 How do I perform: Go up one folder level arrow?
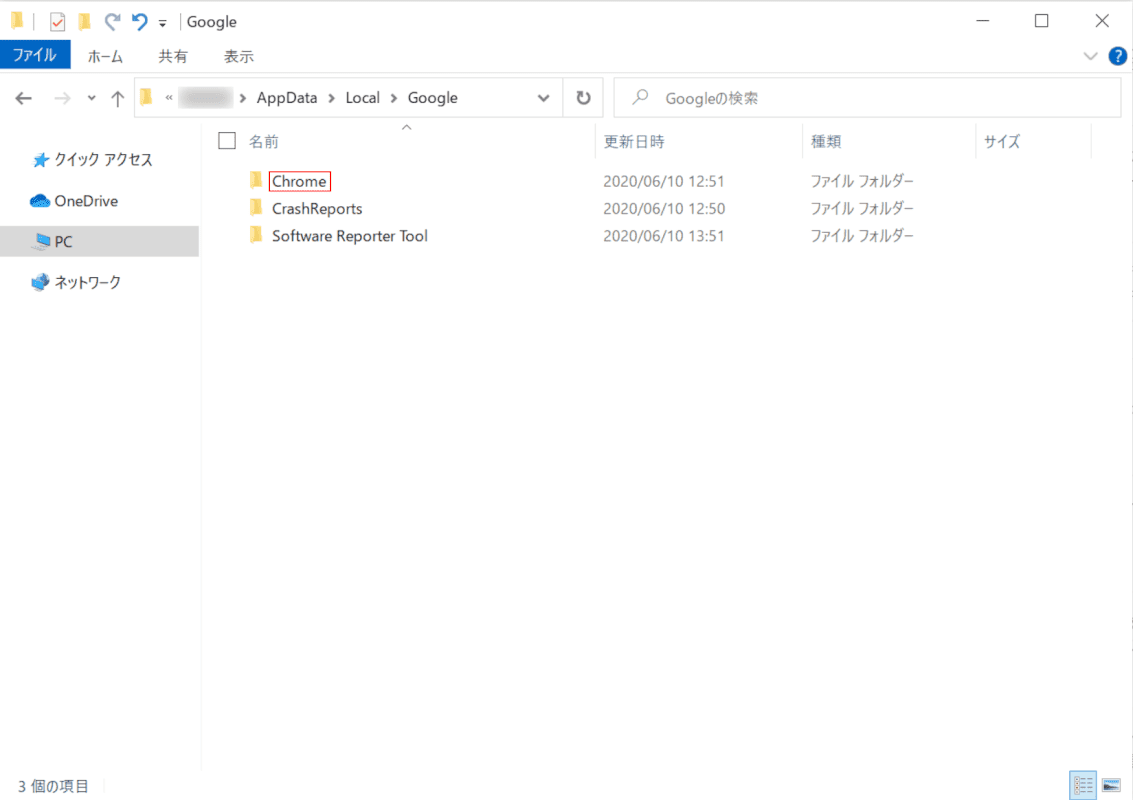point(117,98)
